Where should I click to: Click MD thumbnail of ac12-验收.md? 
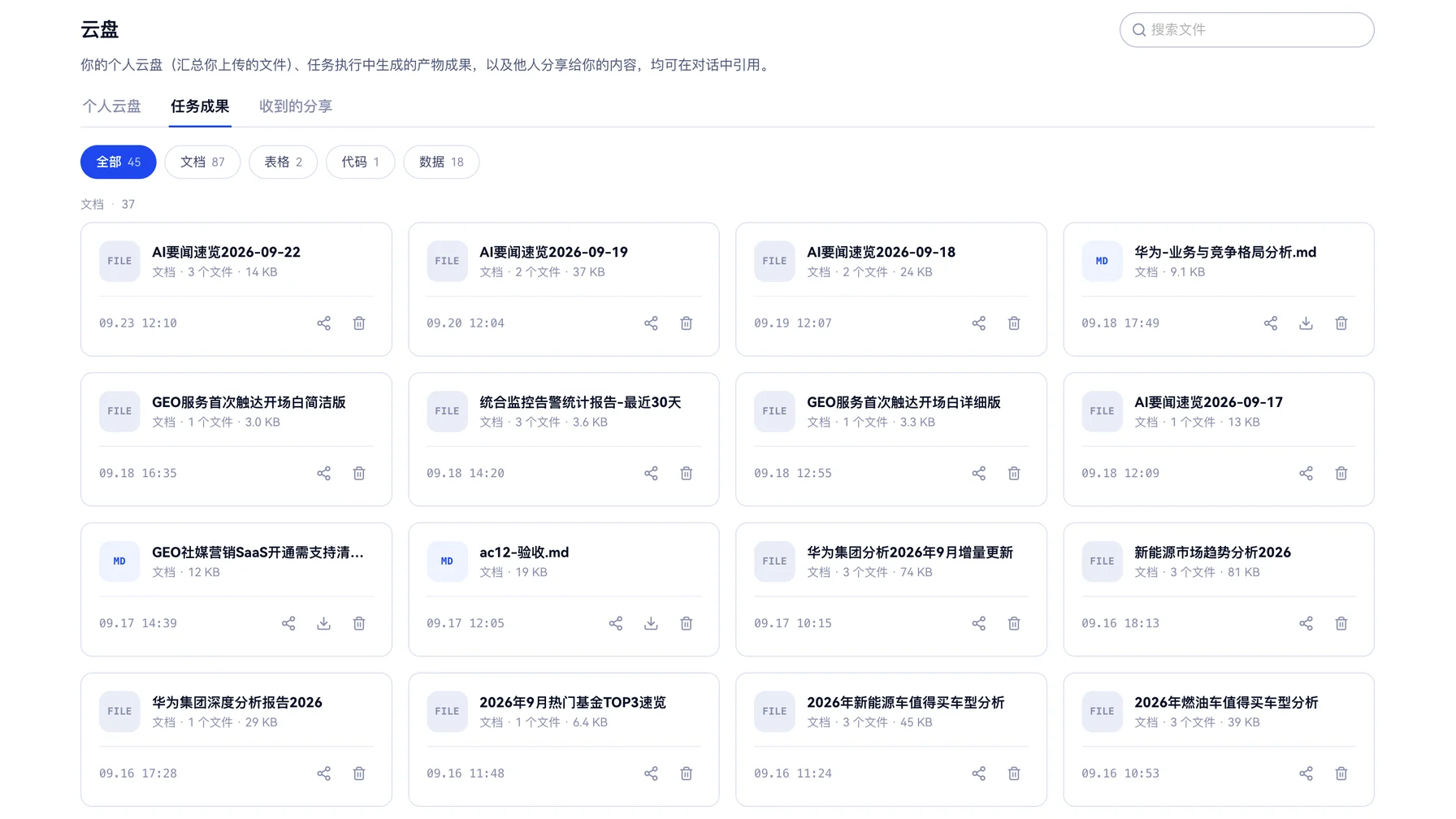[447, 561]
